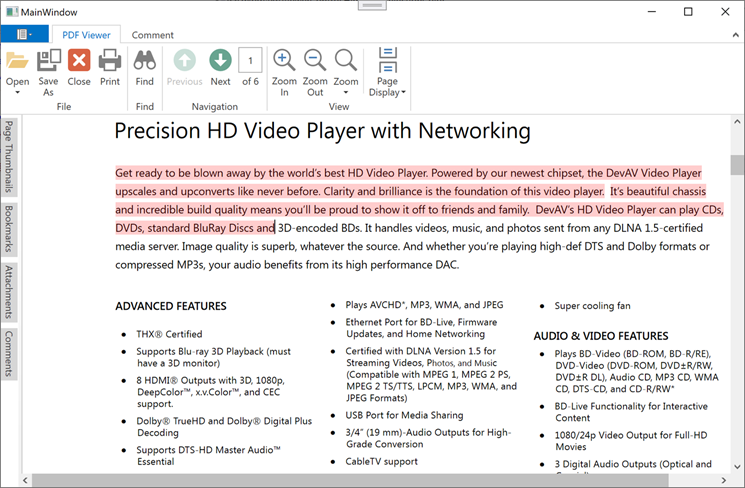Go to Next page green arrow
Image resolution: width=745 pixels, height=488 pixels.
point(220,61)
